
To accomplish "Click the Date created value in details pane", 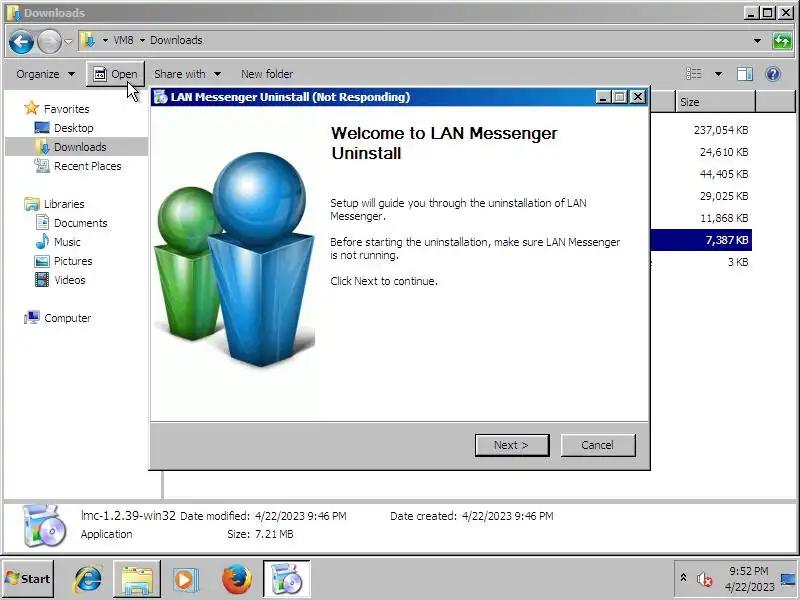I will (x=508, y=516).
